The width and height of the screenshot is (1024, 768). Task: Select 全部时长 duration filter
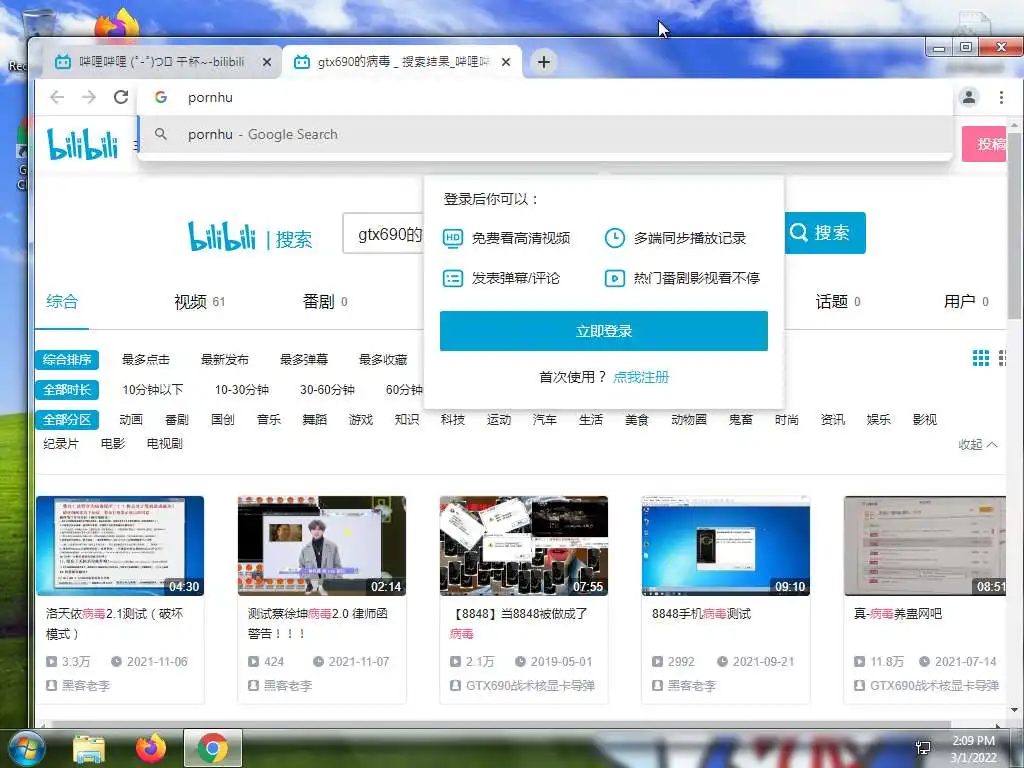click(67, 390)
